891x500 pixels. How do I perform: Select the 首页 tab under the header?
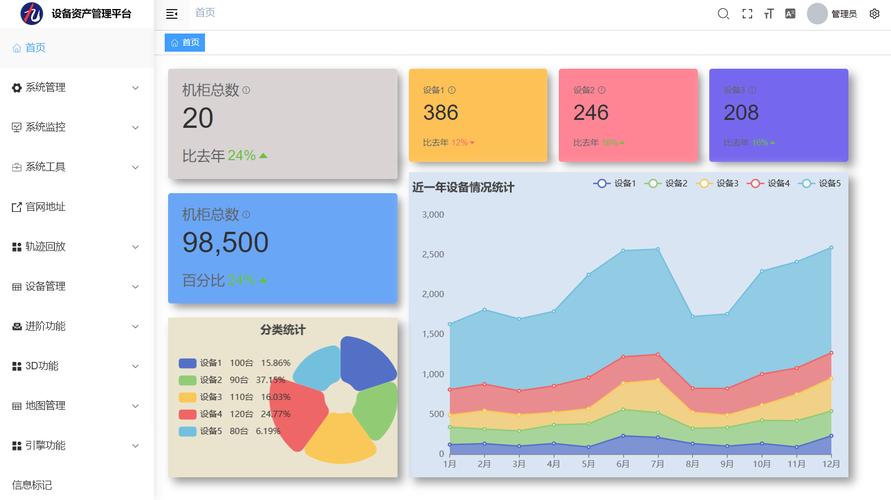coord(185,43)
